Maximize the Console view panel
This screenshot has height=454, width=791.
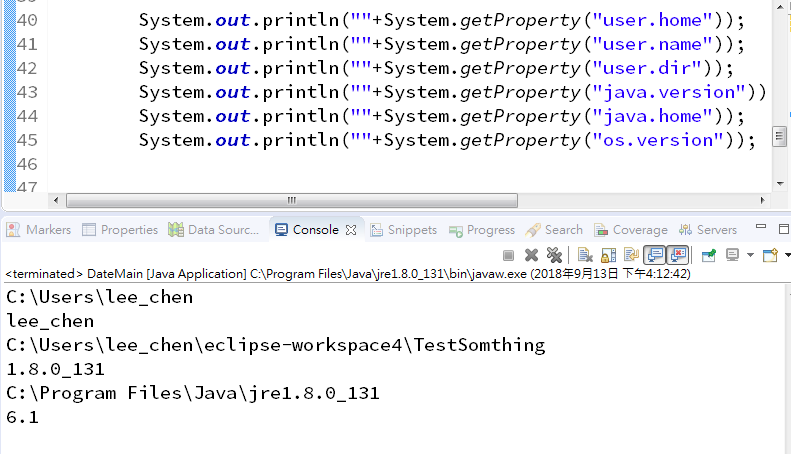(x=784, y=230)
